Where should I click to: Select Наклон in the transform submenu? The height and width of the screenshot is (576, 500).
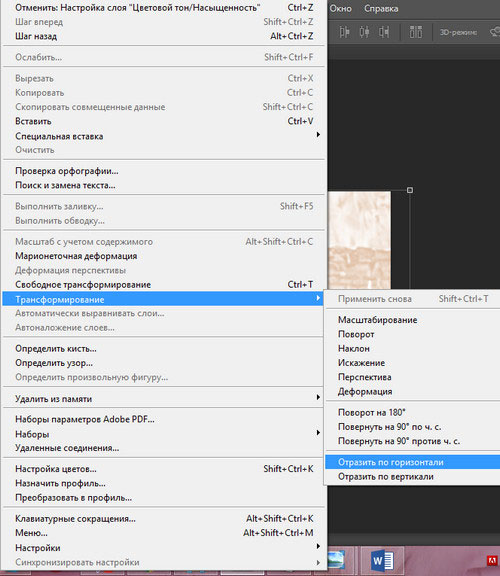click(413, 349)
